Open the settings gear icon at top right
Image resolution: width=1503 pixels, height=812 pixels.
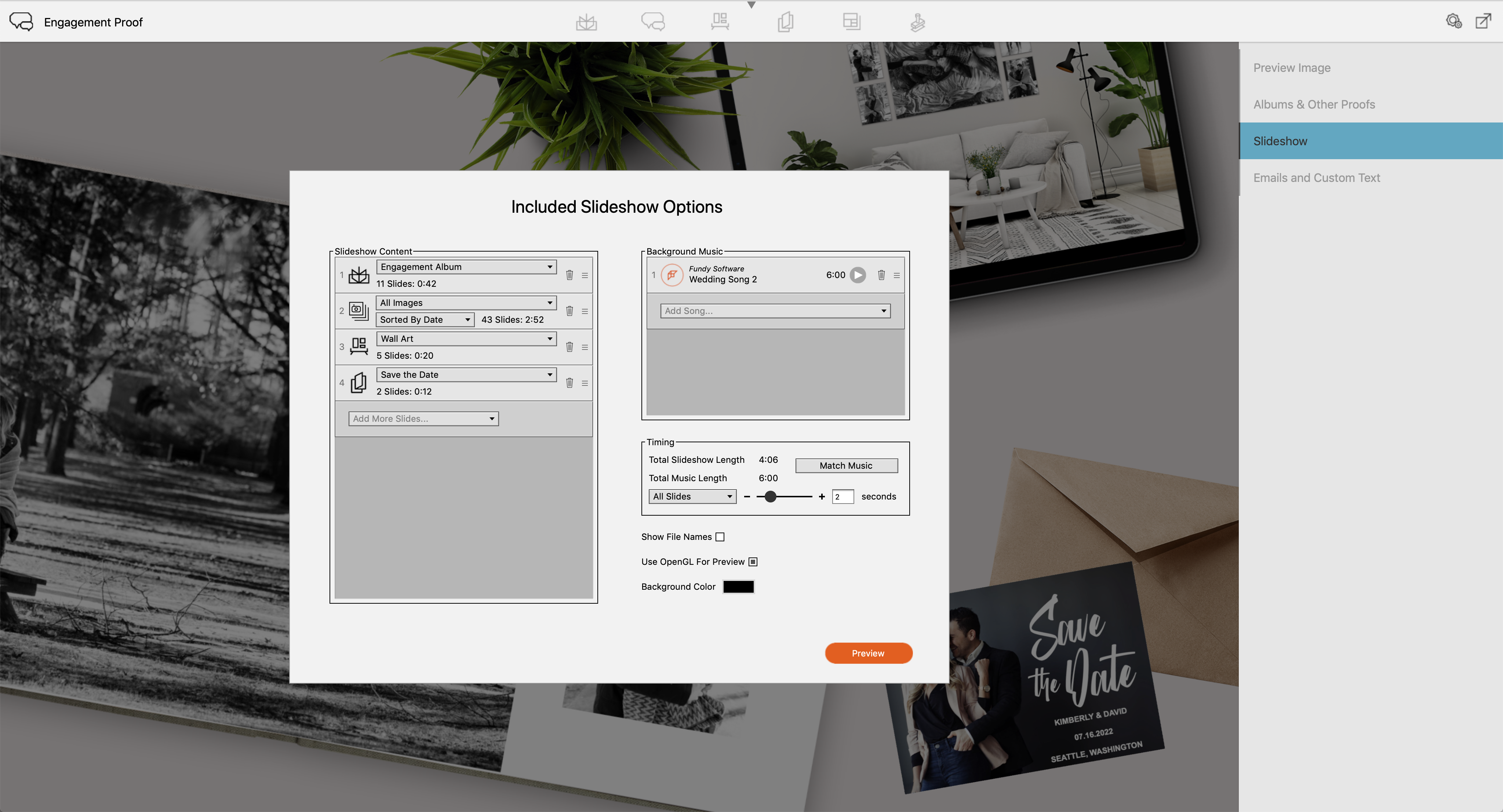point(1453,22)
